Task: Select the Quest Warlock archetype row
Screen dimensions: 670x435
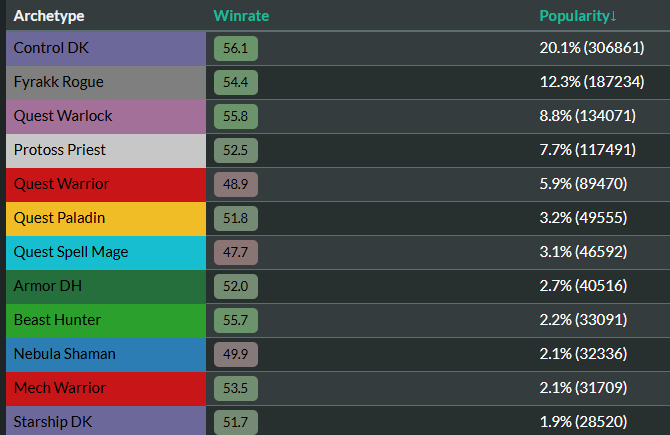Action: pyautogui.click(x=62, y=116)
